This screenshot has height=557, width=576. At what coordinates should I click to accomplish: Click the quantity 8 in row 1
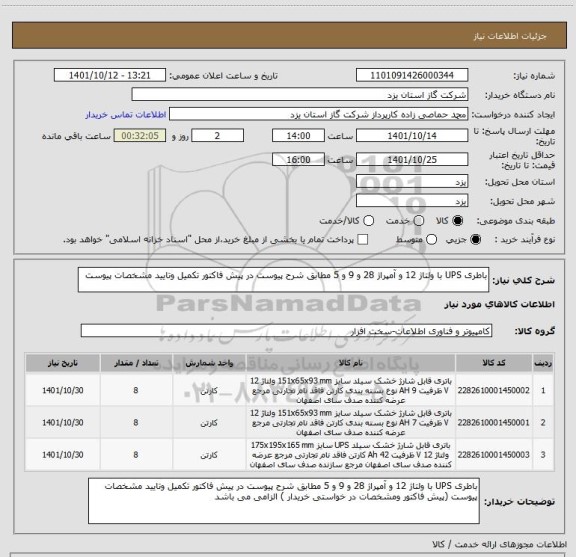point(136,390)
